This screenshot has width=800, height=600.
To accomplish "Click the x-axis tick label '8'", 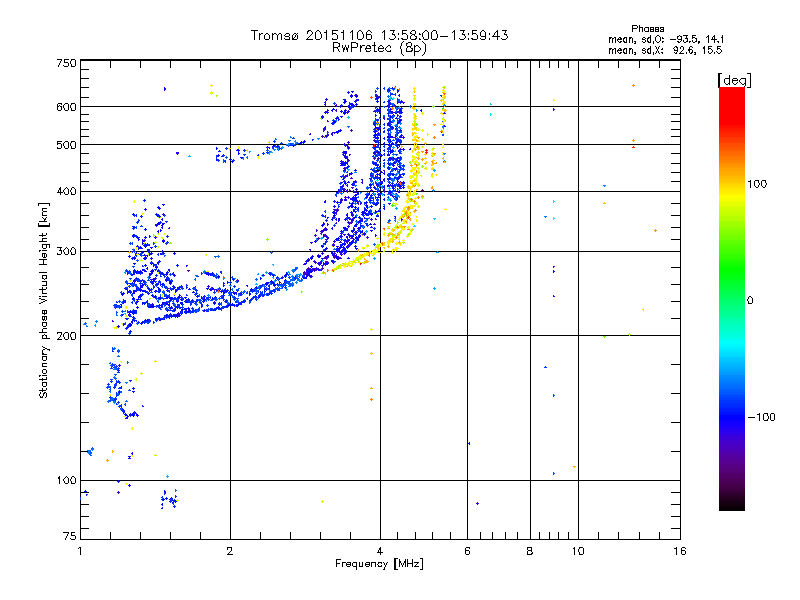I will pos(530,551).
